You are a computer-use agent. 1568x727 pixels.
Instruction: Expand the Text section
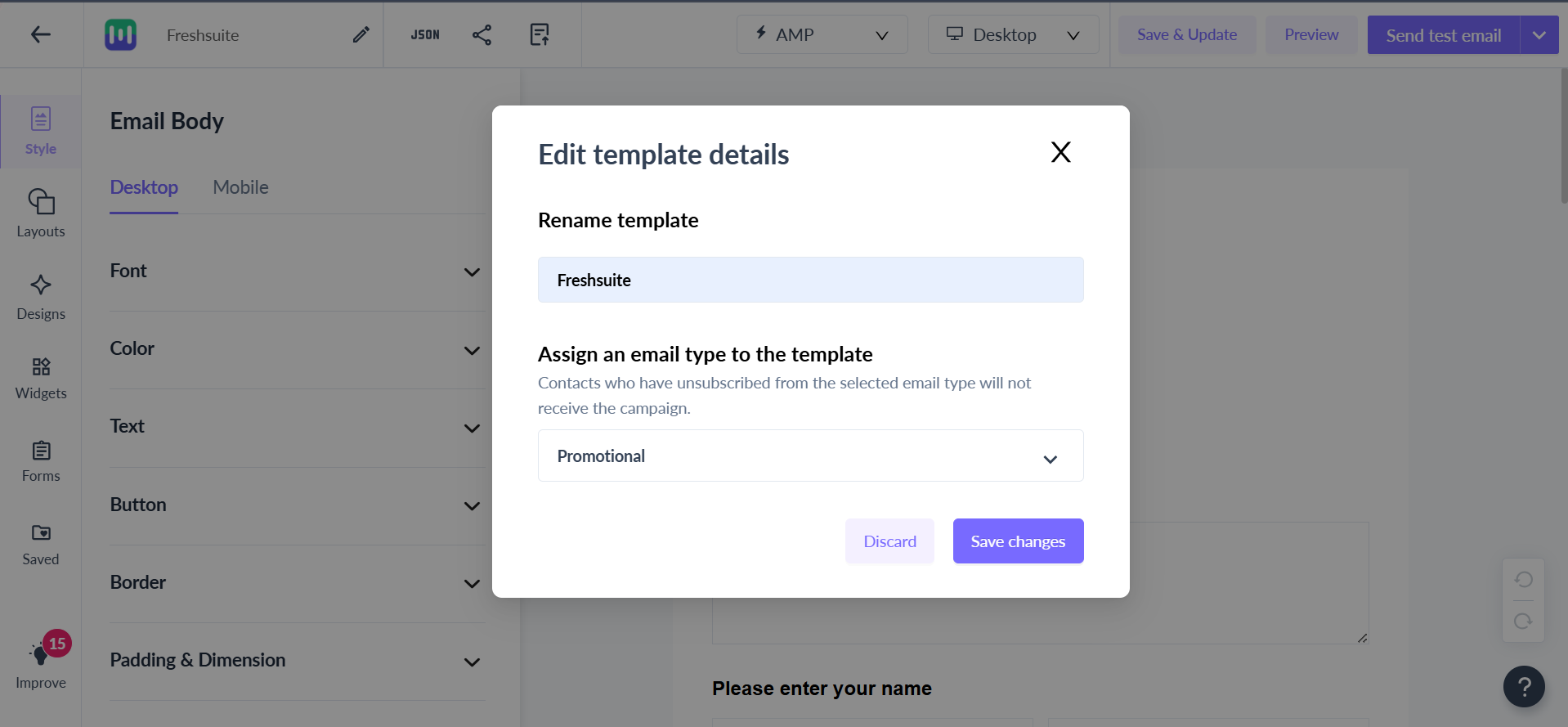click(297, 427)
